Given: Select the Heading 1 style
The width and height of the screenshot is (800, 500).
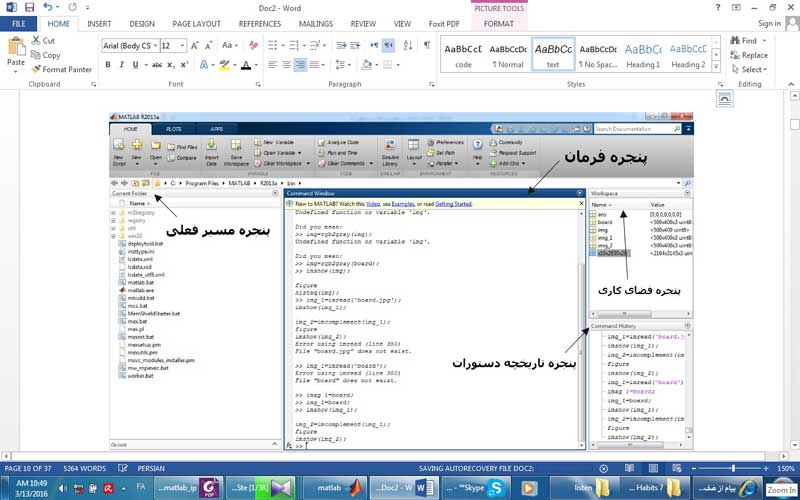Looking at the screenshot, I should [x=643, y=55].
